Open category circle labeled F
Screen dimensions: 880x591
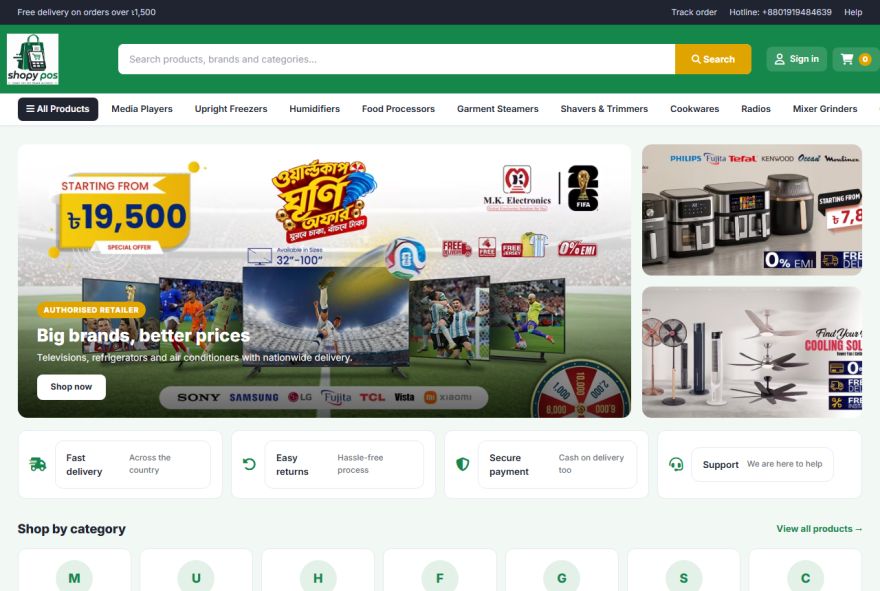coord(439,578)
